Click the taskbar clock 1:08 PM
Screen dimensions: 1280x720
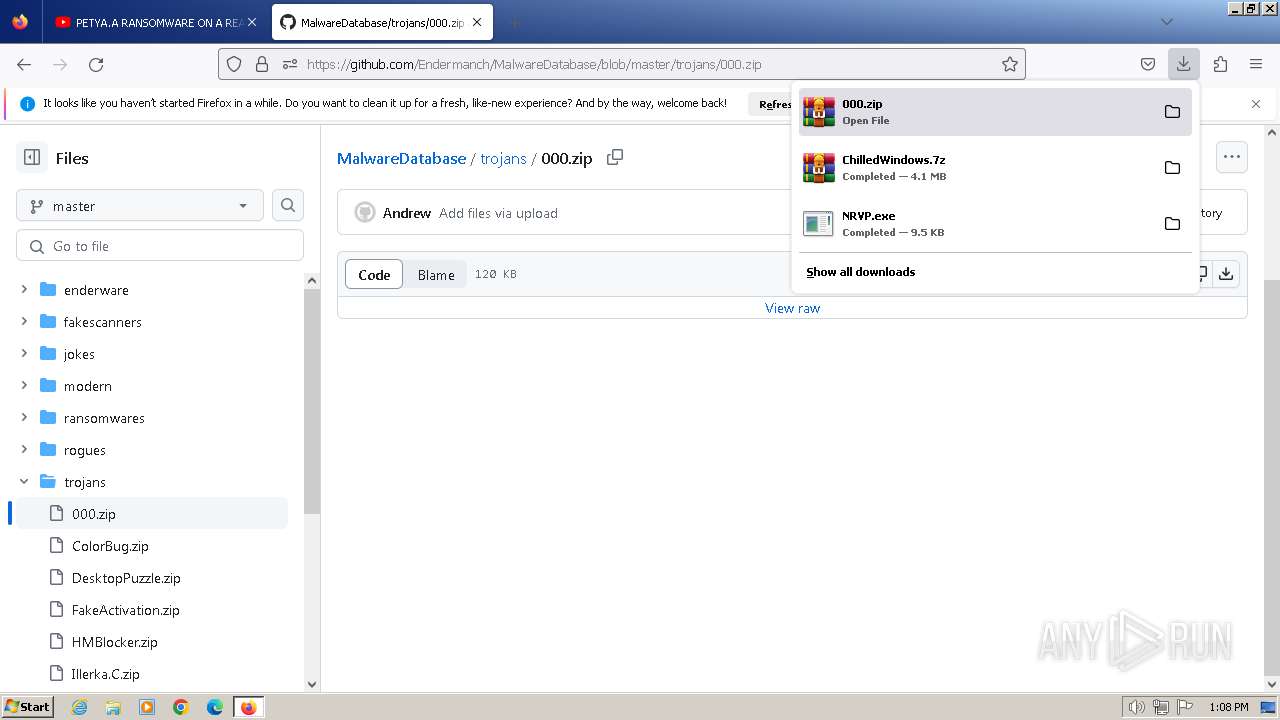pyautogui.click(x=1228, y=707)
